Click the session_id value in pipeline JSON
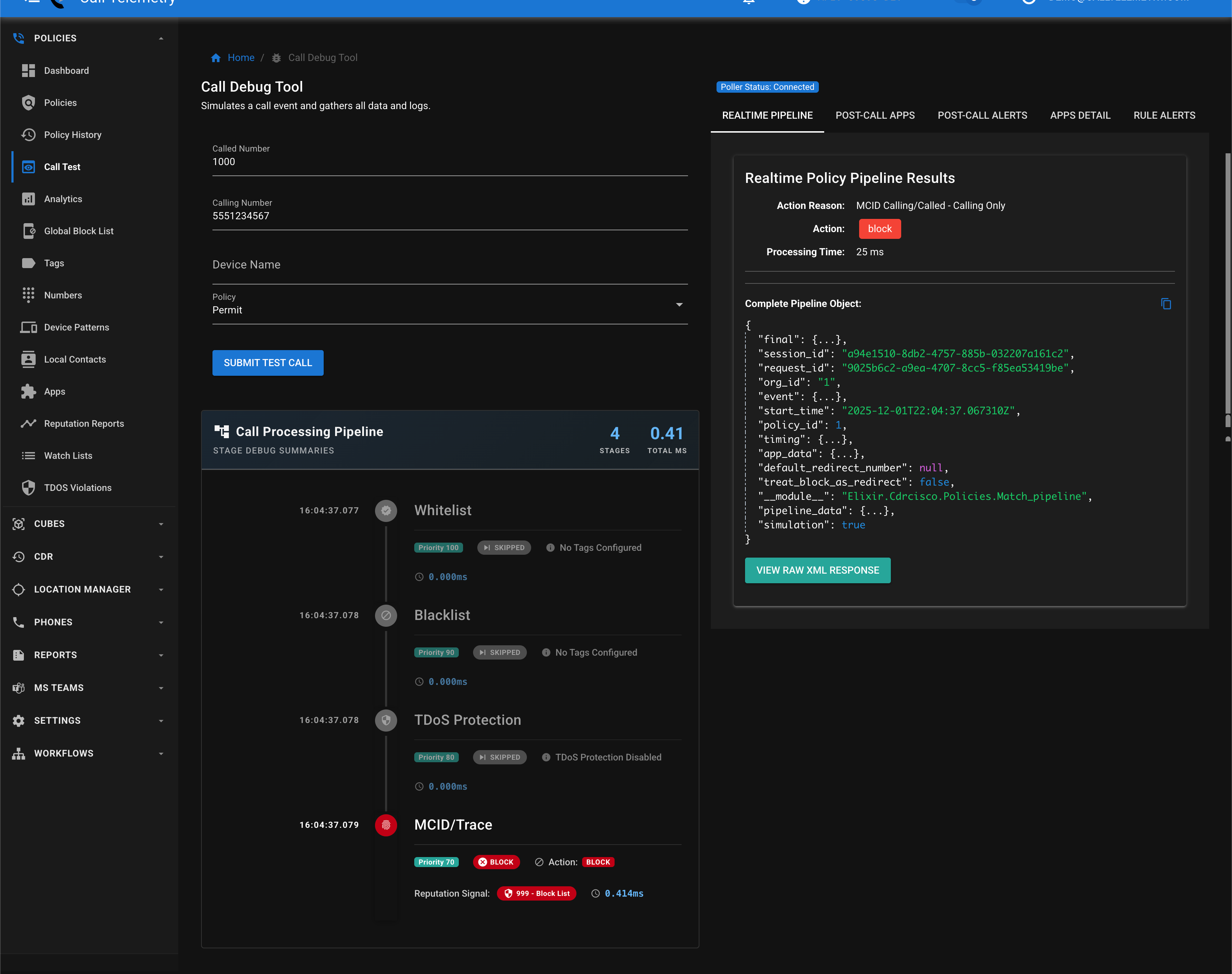Viewport: 1232px width, 974px height. 955,354
